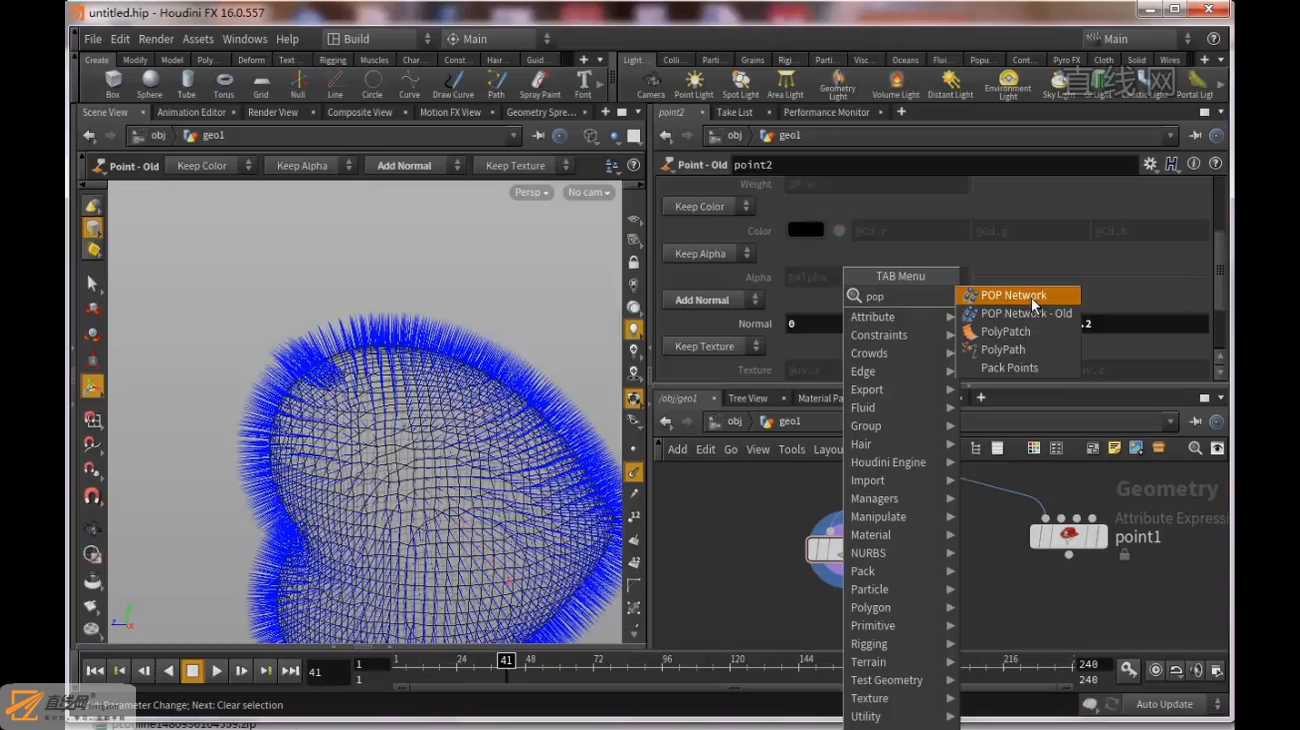
Task: Click the Color swatch in parameters
Action: pos(805,230)
